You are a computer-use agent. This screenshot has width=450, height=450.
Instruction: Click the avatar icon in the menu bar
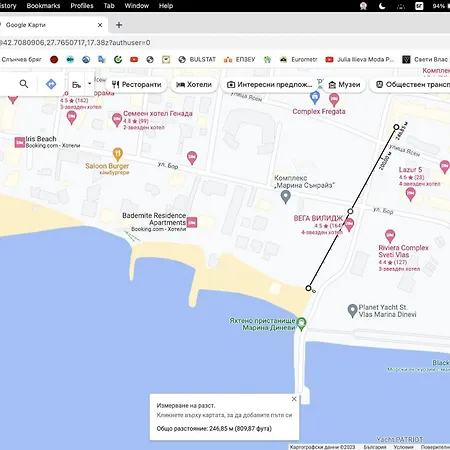click(x=363, y=6)
